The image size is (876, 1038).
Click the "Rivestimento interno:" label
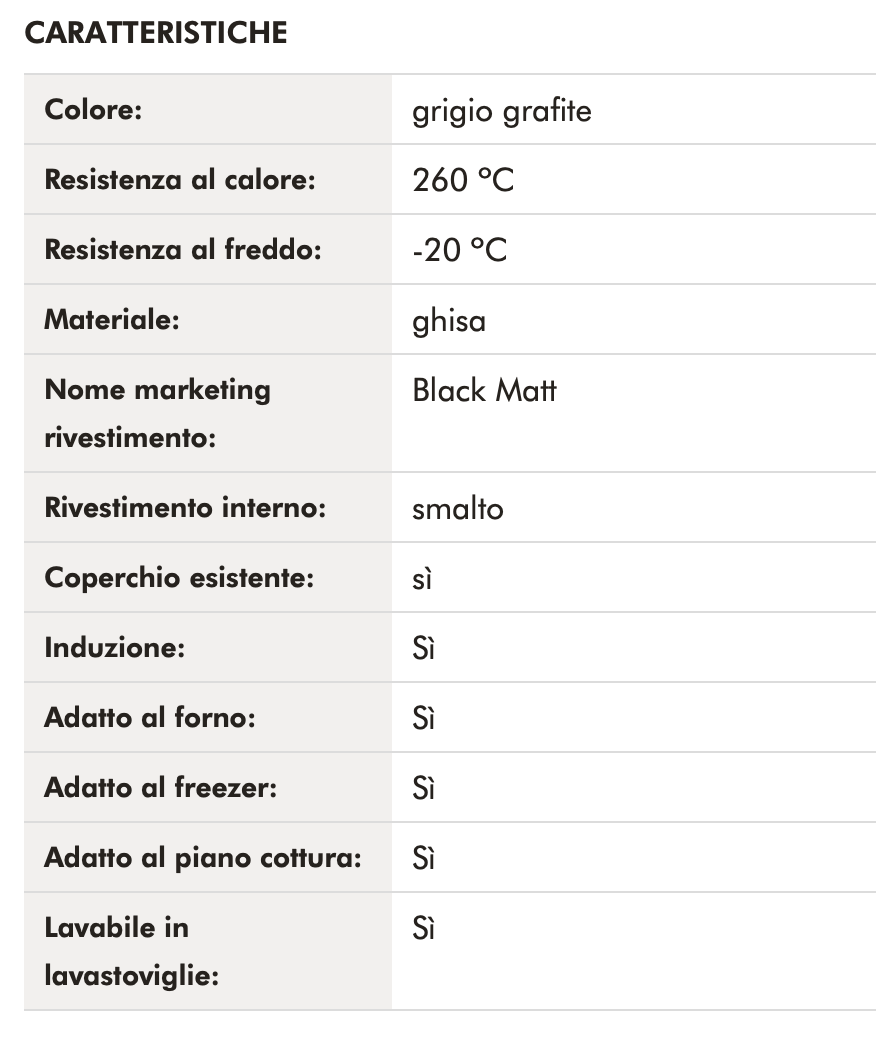[x=185, y=508]
